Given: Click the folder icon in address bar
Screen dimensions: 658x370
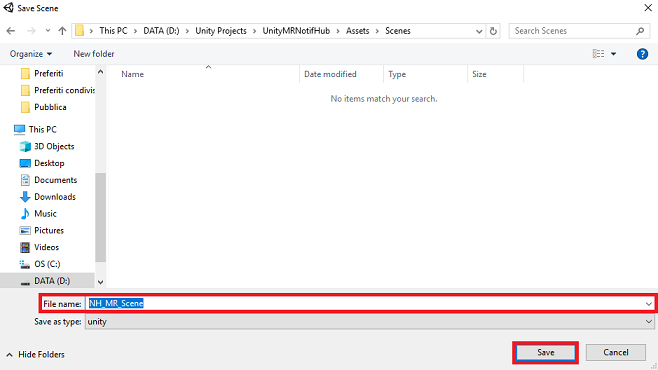Looking at the screenshot, I should (x=79, y=31).
